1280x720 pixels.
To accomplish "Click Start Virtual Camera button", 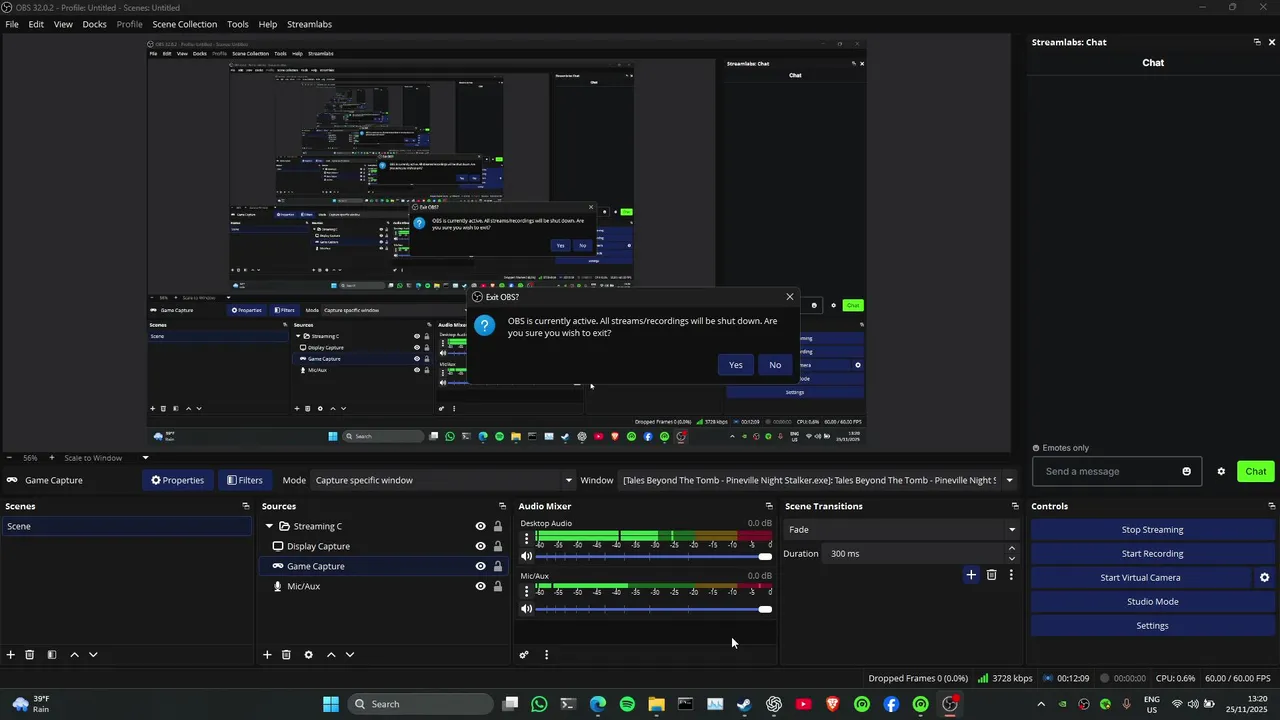I will (1140, 578).
